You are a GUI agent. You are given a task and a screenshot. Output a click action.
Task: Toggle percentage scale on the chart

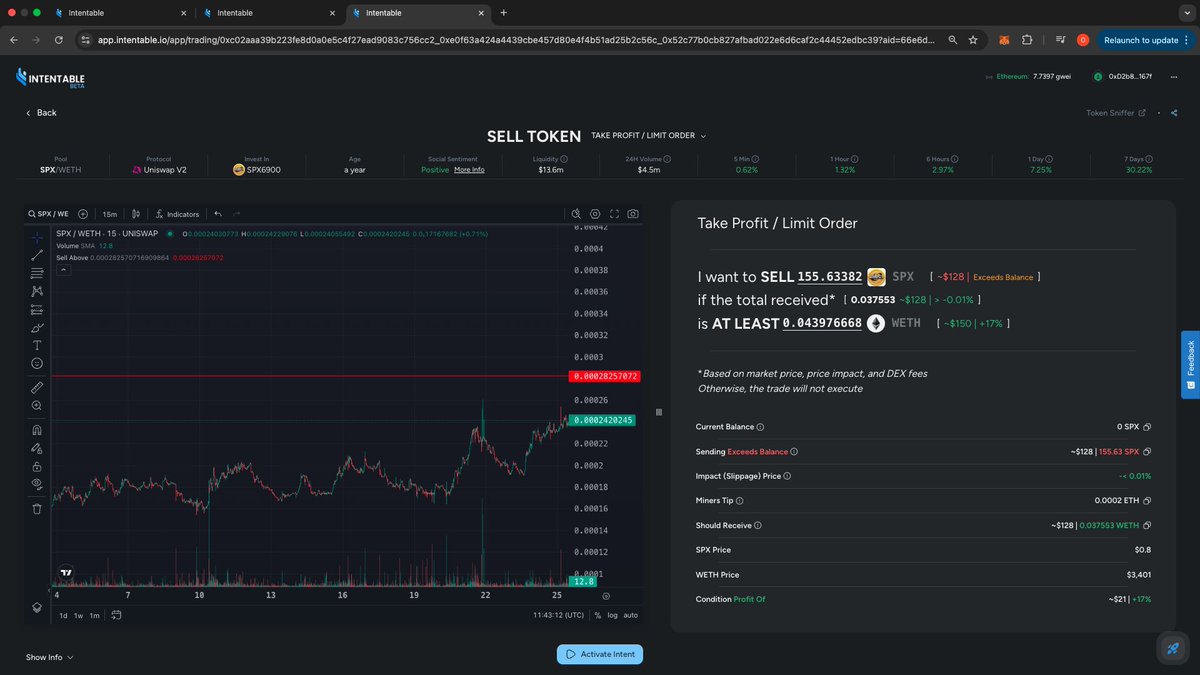click(598, 615)
